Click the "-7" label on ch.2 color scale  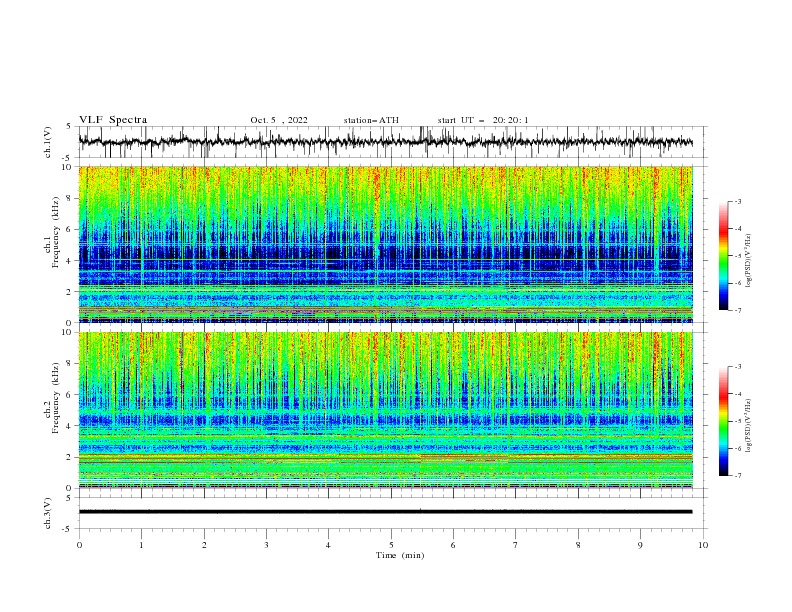(x=737, y=475)
